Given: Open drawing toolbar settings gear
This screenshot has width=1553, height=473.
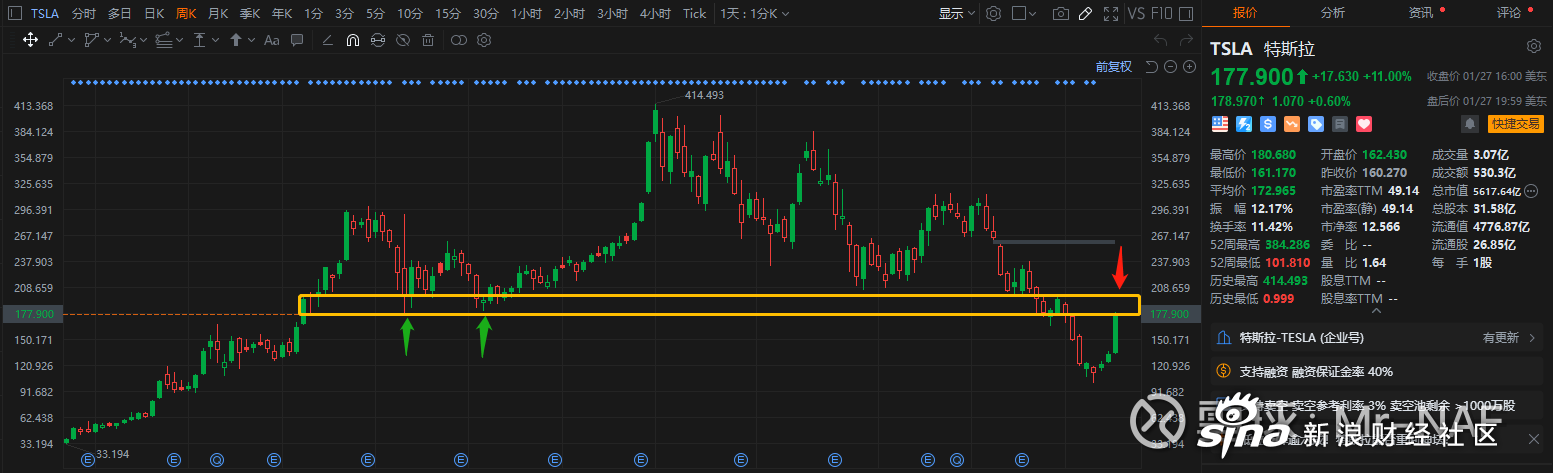Looking at the screenshot, I should [x=484, y=40].
